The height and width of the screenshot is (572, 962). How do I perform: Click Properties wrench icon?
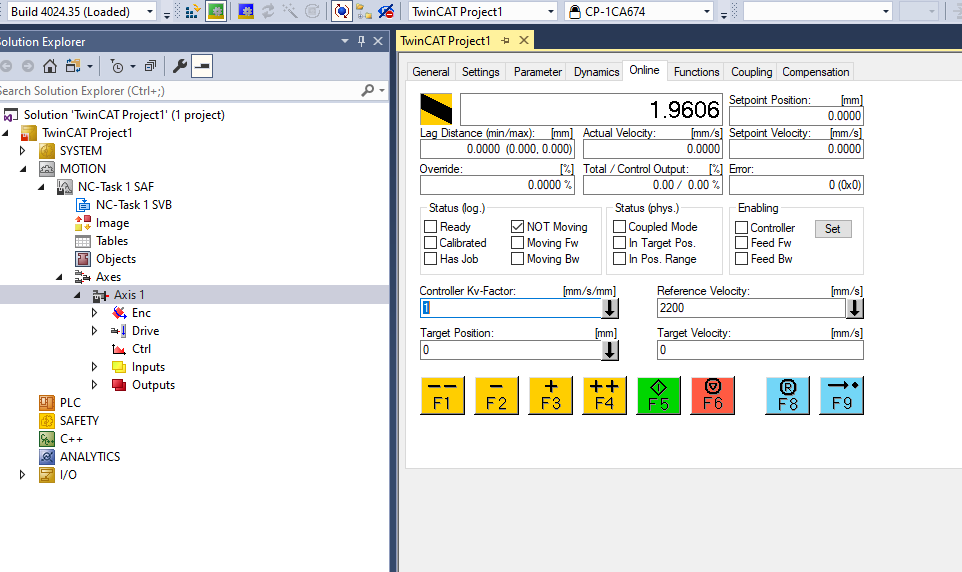180,66
